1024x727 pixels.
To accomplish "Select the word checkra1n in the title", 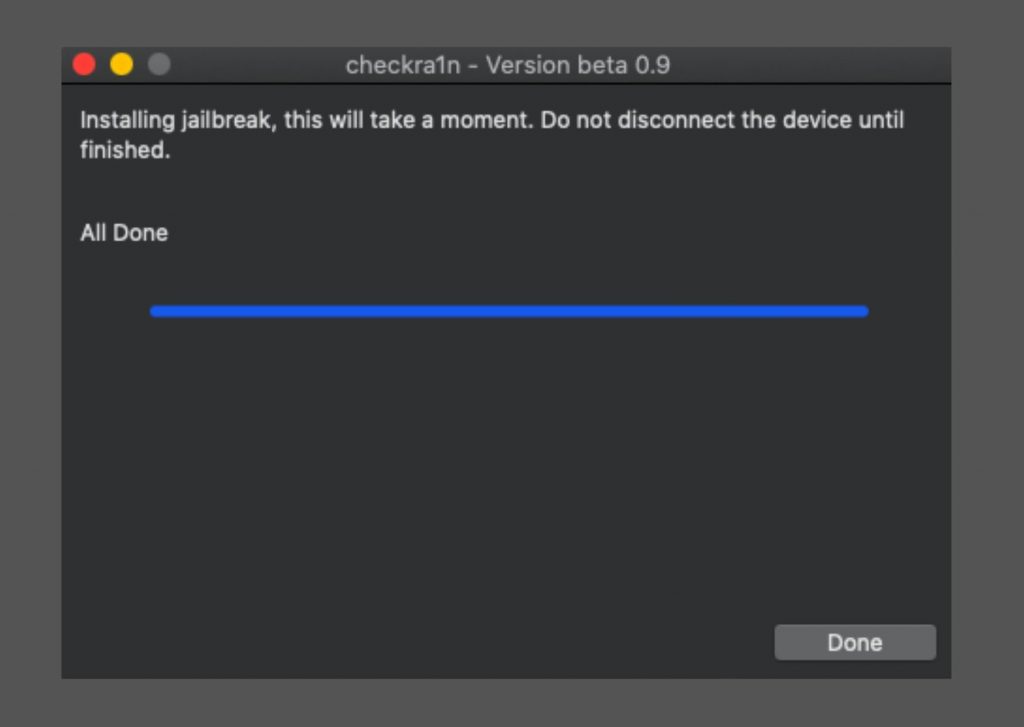I will tap(403, 65).
